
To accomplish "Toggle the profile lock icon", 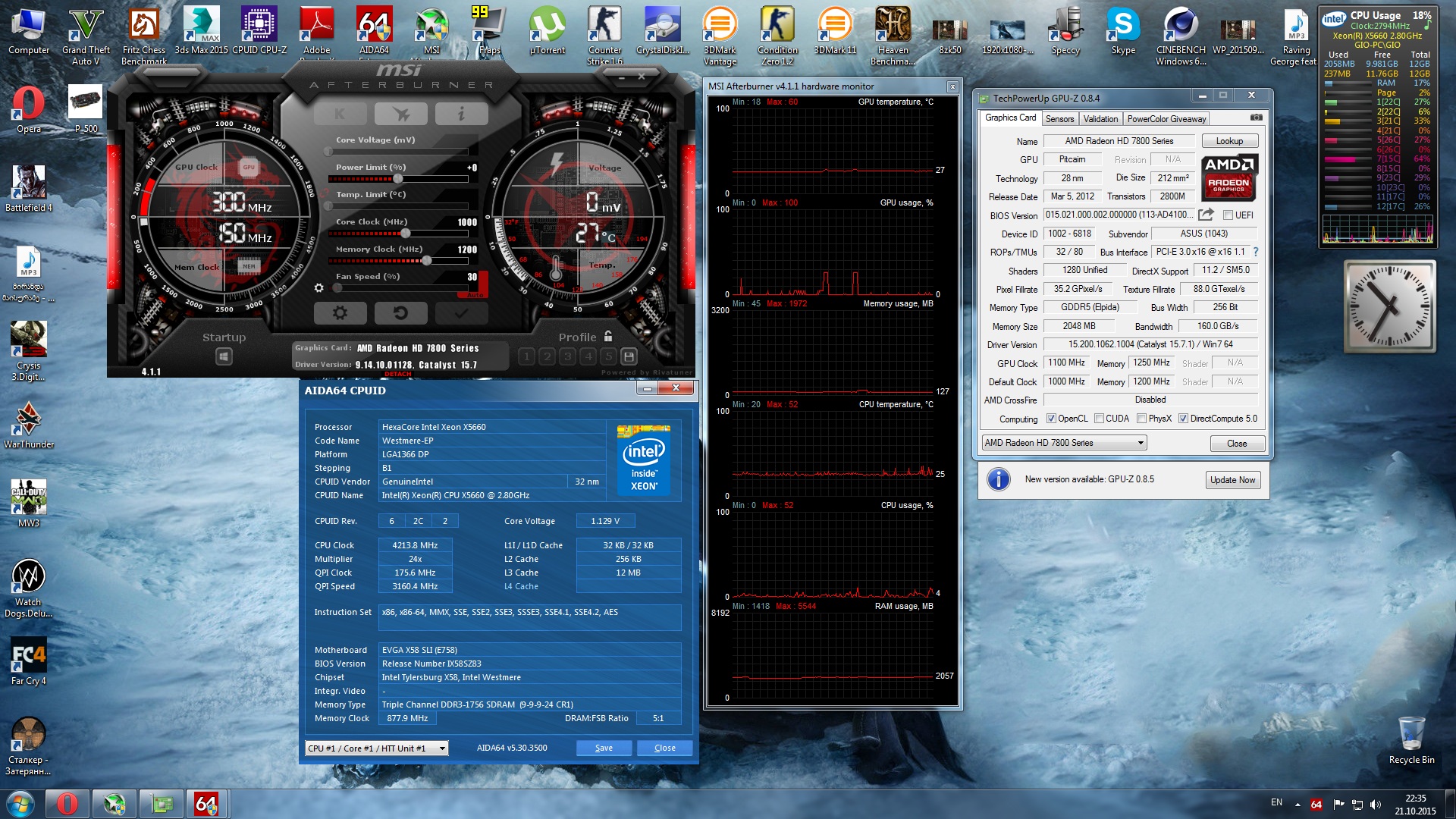I will [608, 336].
